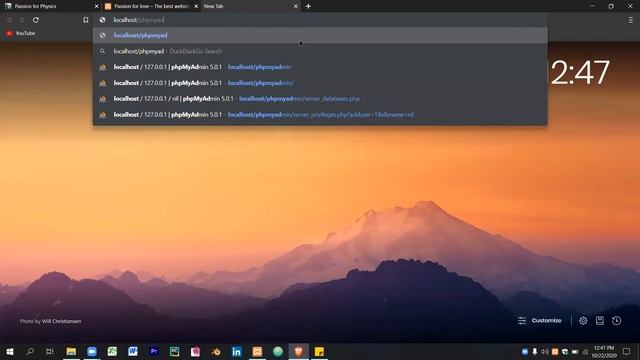Close the Passion for love tab
The height and width of the screenshot is (360, 640).
pos(196,6)
